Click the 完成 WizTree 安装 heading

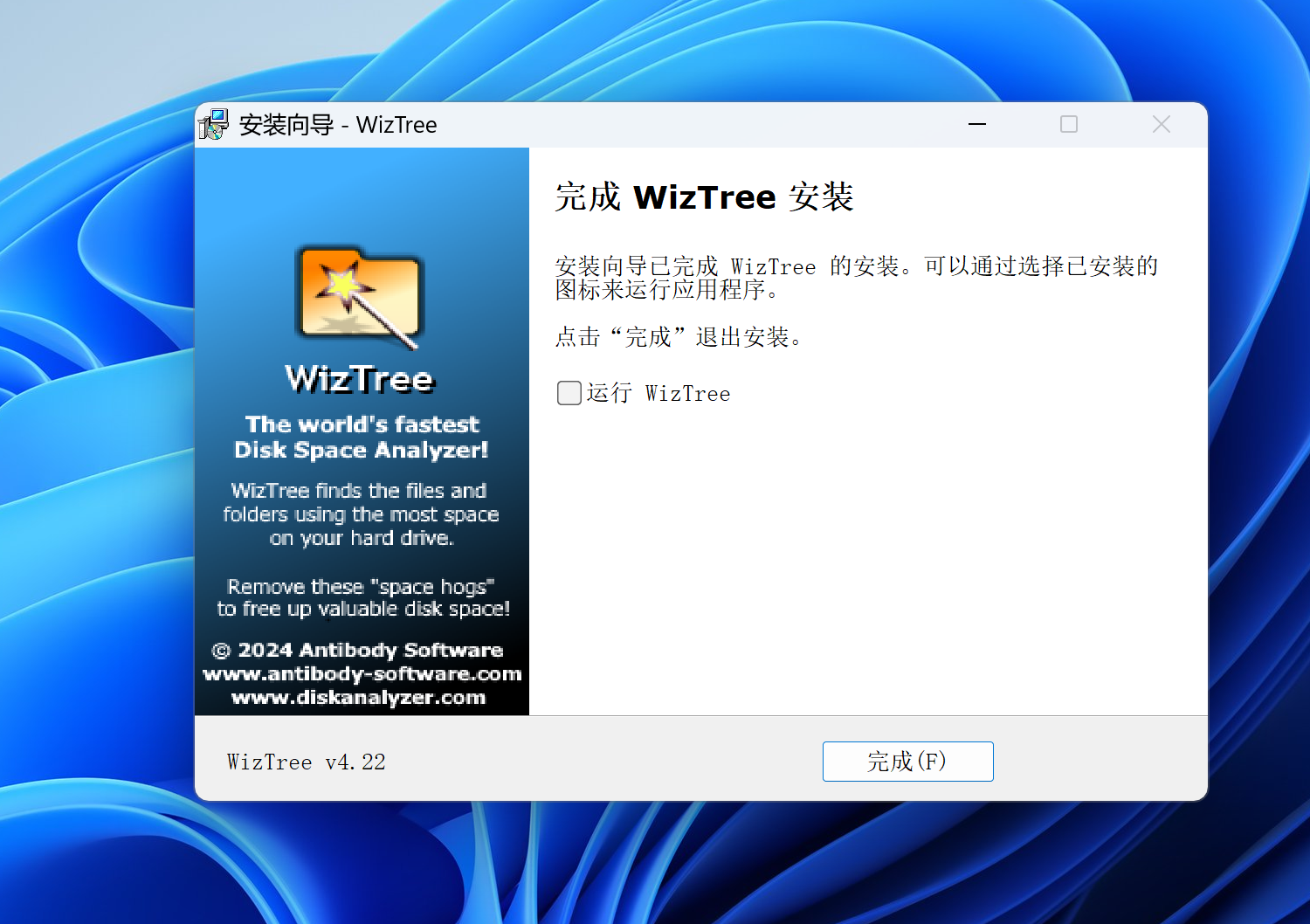point(704,197)
